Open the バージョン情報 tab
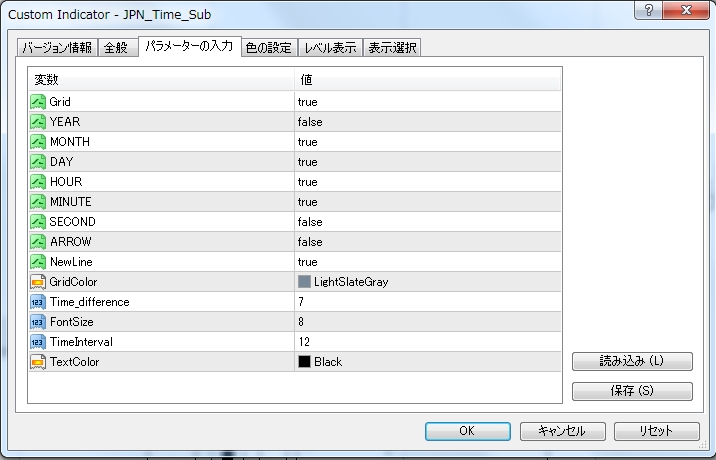The image size is (716, 460). (x=57, y=48)
